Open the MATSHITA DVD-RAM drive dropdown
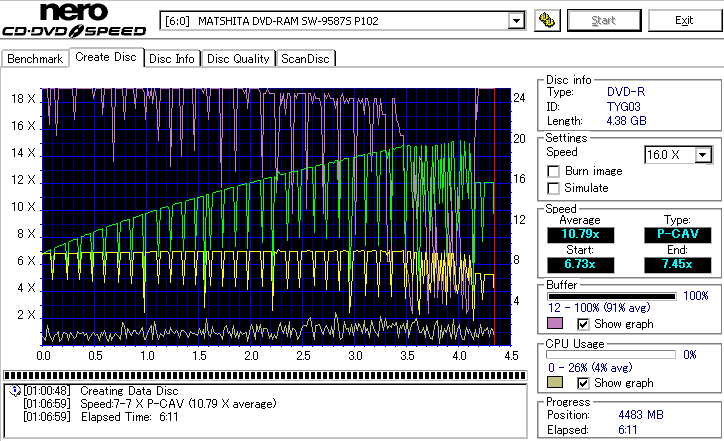This screenshot has width=724, height=441. 516,21
